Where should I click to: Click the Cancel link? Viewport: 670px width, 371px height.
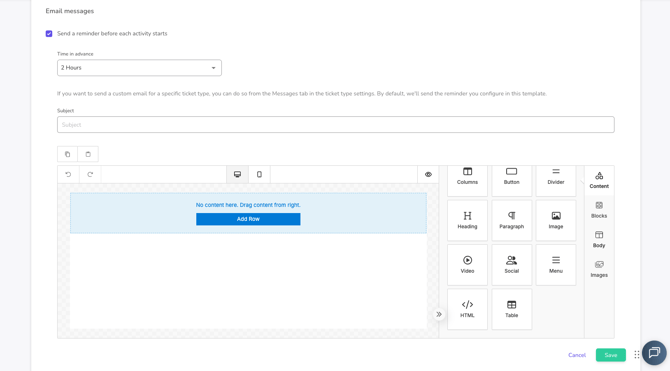(x=577, y=355)
